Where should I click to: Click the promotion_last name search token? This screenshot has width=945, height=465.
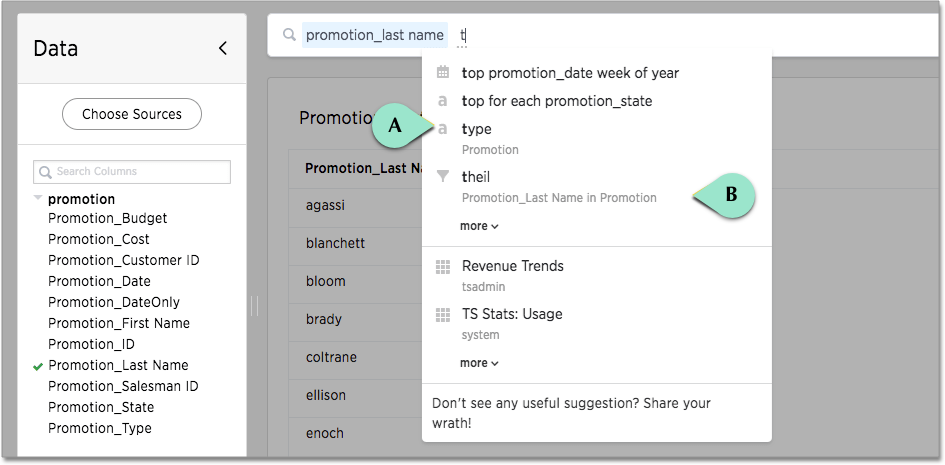(x=374, y=36)
